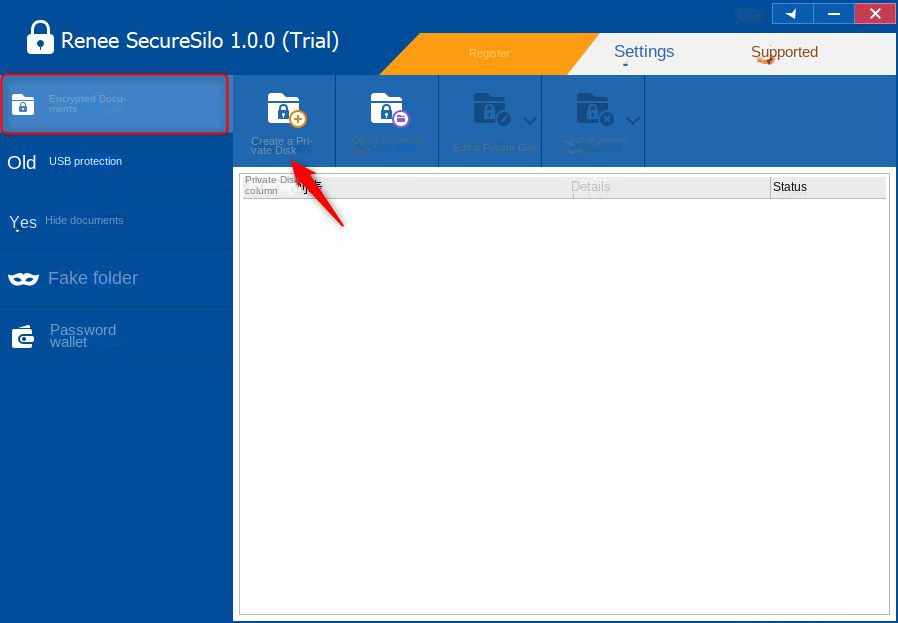Click the arrow icon left of minimize button
The image size is (898, 623).
791,13
